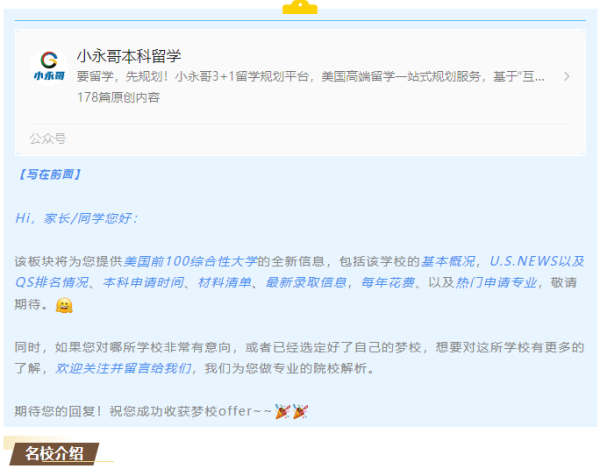Viewport: 600px width, 469px height.
Task: Click the second party popper emoji
Action: pyautogui.click(x=300, y=412)
